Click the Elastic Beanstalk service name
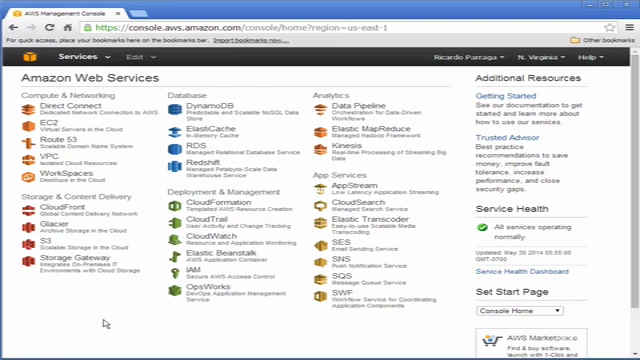The width and height of the screenshot is (640, 360). click(221, 253)
